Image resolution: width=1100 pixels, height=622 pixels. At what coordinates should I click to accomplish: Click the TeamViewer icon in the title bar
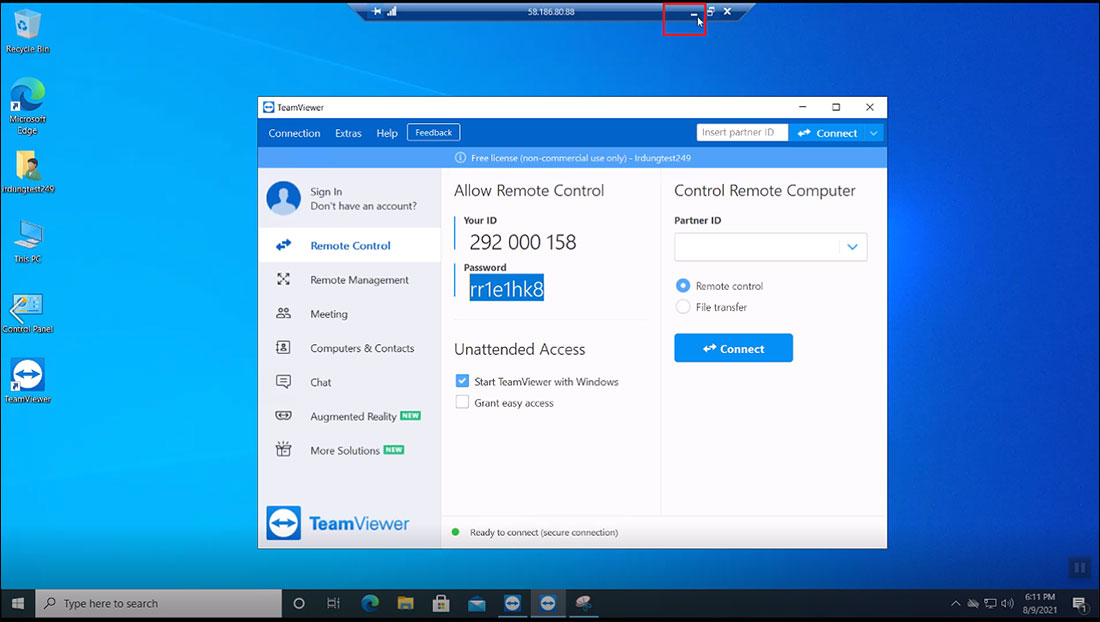pyautogui.click(x=268, y=107)
